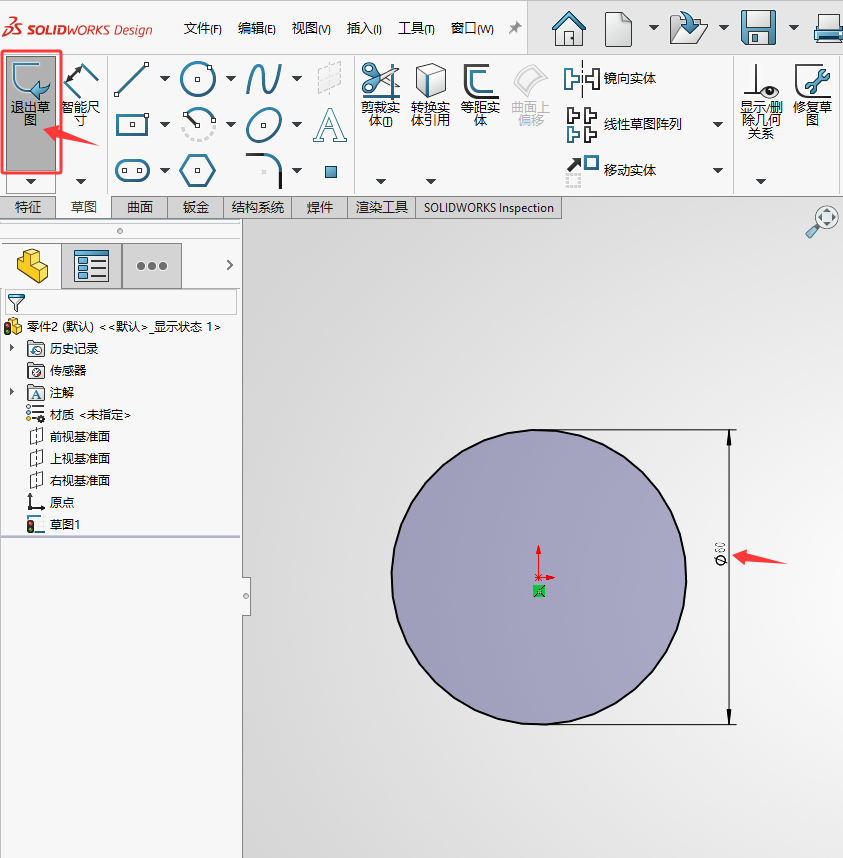Select 上视基准面 (Top Plane) in tree
This screenshot has width=843, height=858.
click(x=79, y=459)
